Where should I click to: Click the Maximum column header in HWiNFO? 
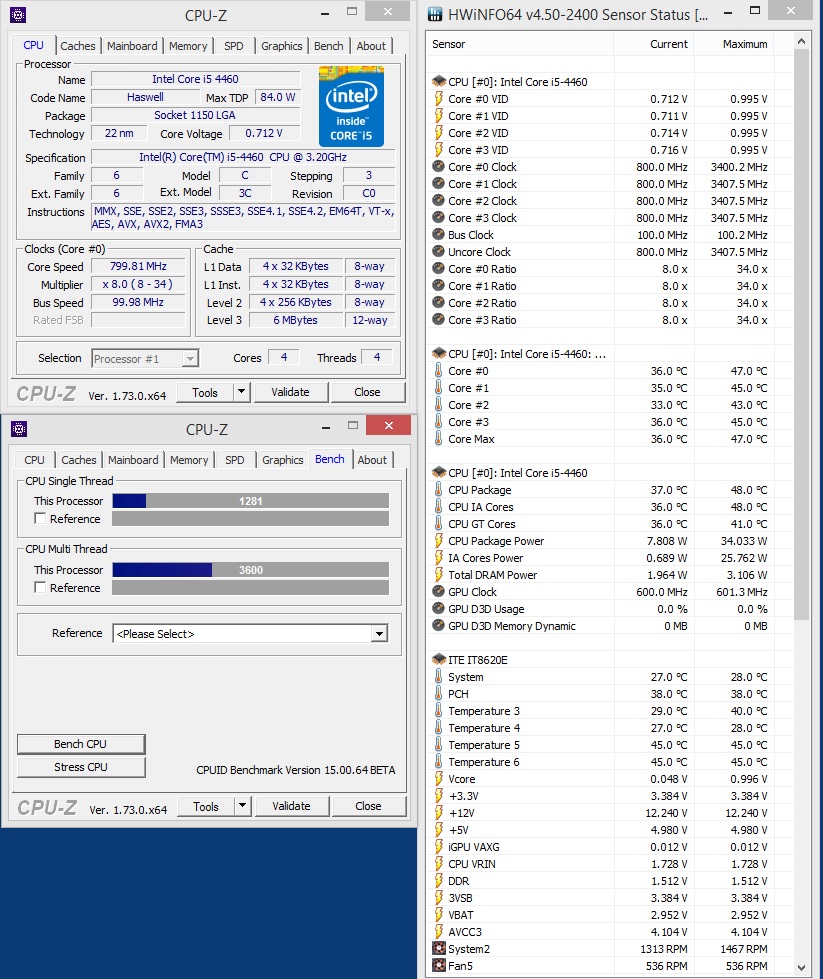[x=745, y=44]
